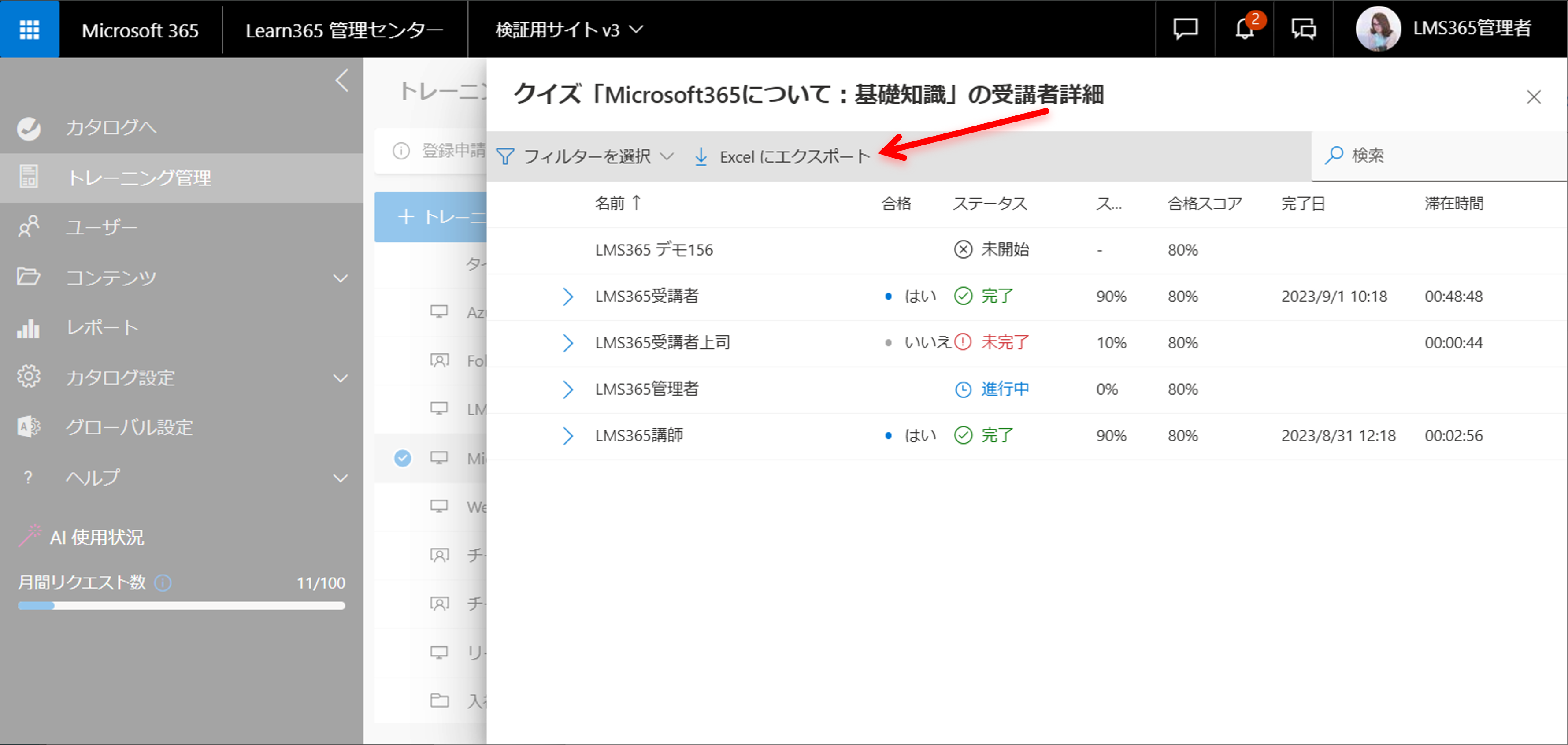Sort by ステータス column header
The width and height of the screenshot is (1568, 745).
pos(989,203)
